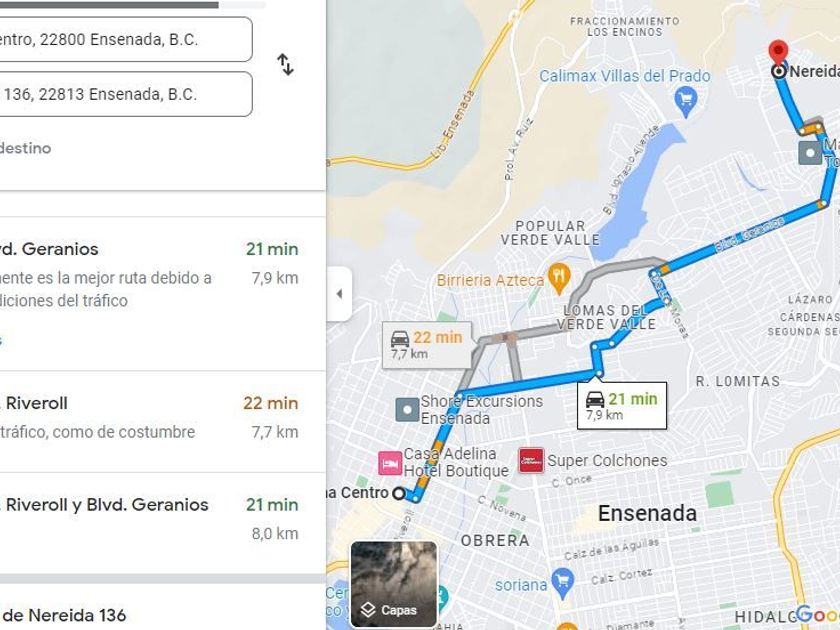
Task: Click the red destination pin marker
Action: pyautogui.click(x=778, y=54)
